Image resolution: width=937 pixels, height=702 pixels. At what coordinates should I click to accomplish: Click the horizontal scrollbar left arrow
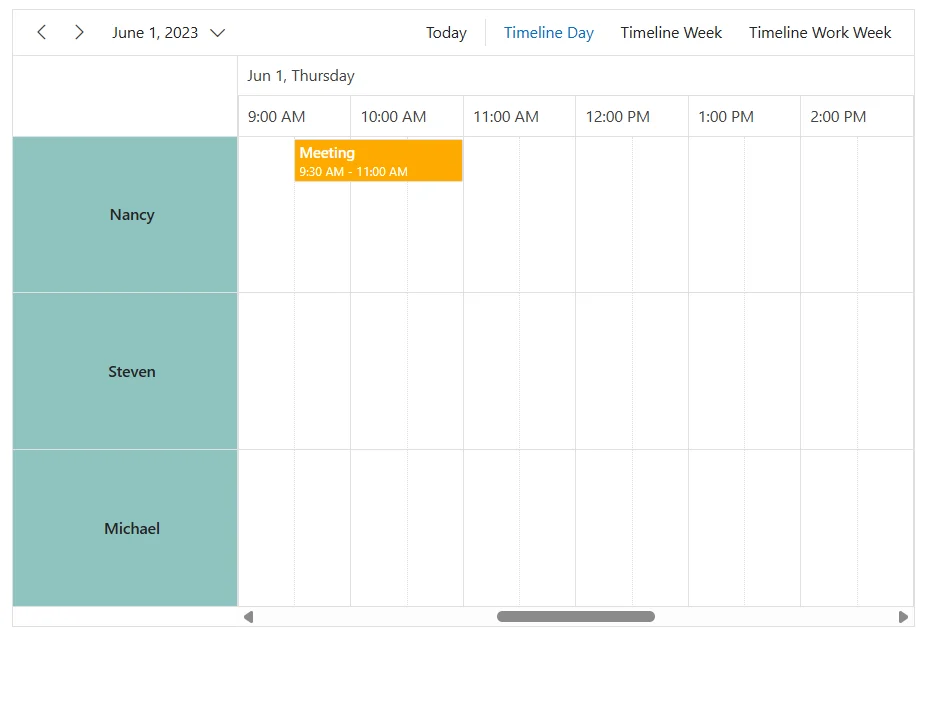point(249,617)
